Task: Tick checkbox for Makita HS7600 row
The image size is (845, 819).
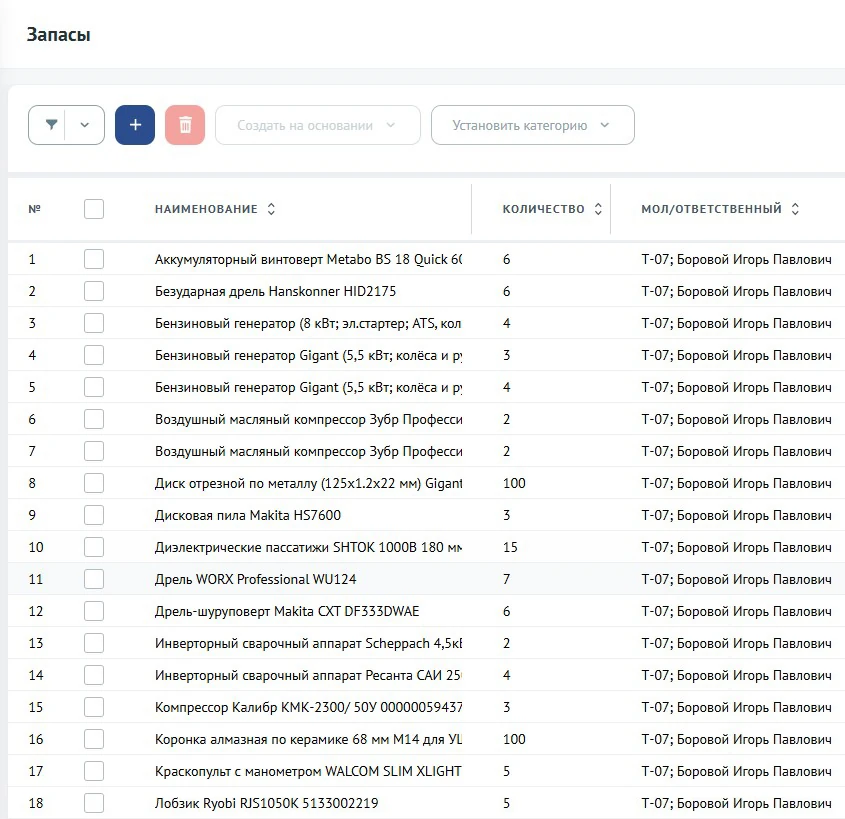Action: point(94,515)
